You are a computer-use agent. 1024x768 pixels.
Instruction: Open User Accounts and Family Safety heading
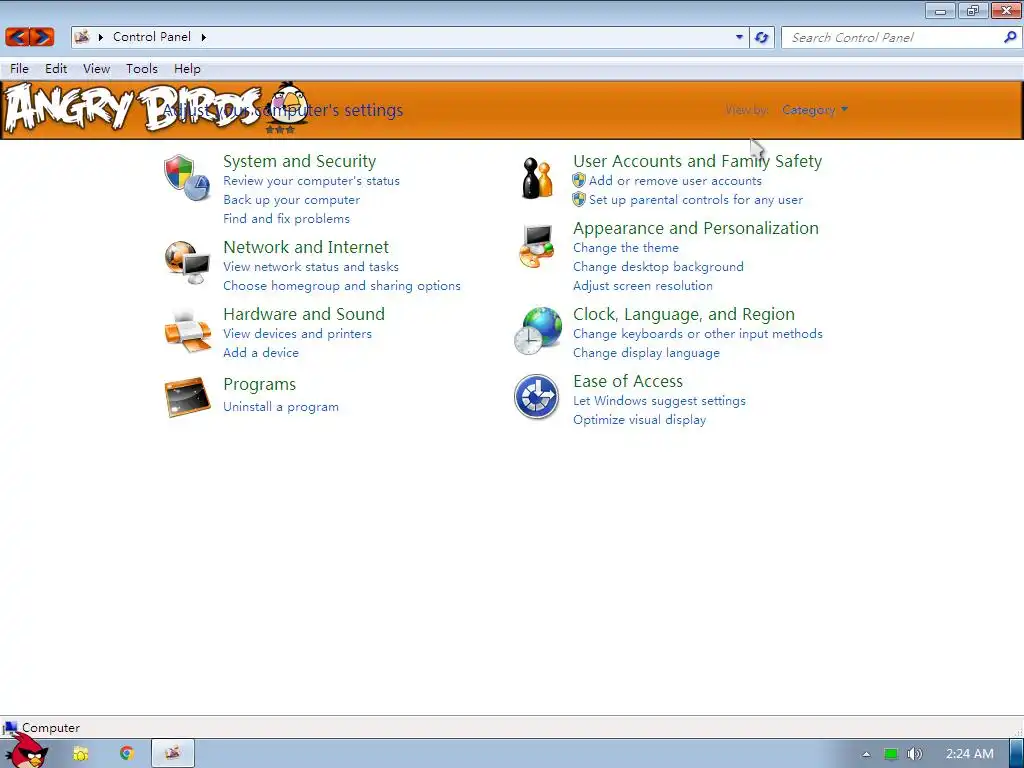(697, 161)
